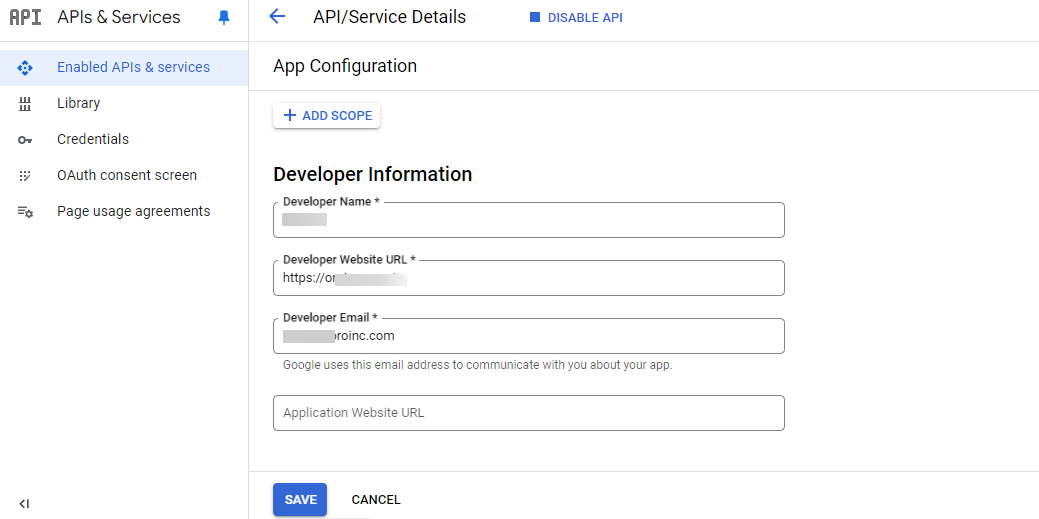Click the Enabled APIs & services icon
The image size is (1039, 519).
click(26, 67)
